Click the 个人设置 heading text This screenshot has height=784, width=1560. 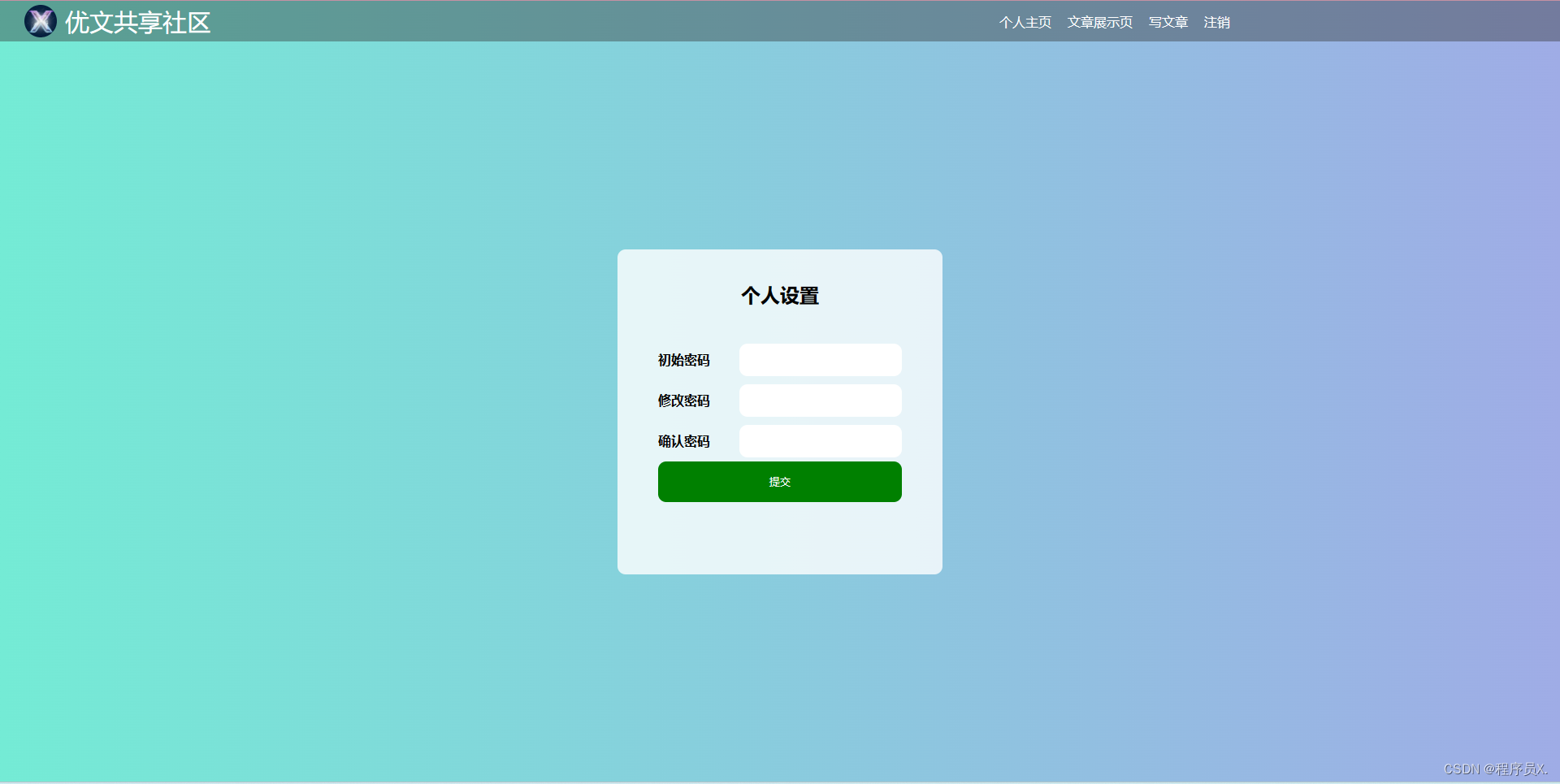780,296
